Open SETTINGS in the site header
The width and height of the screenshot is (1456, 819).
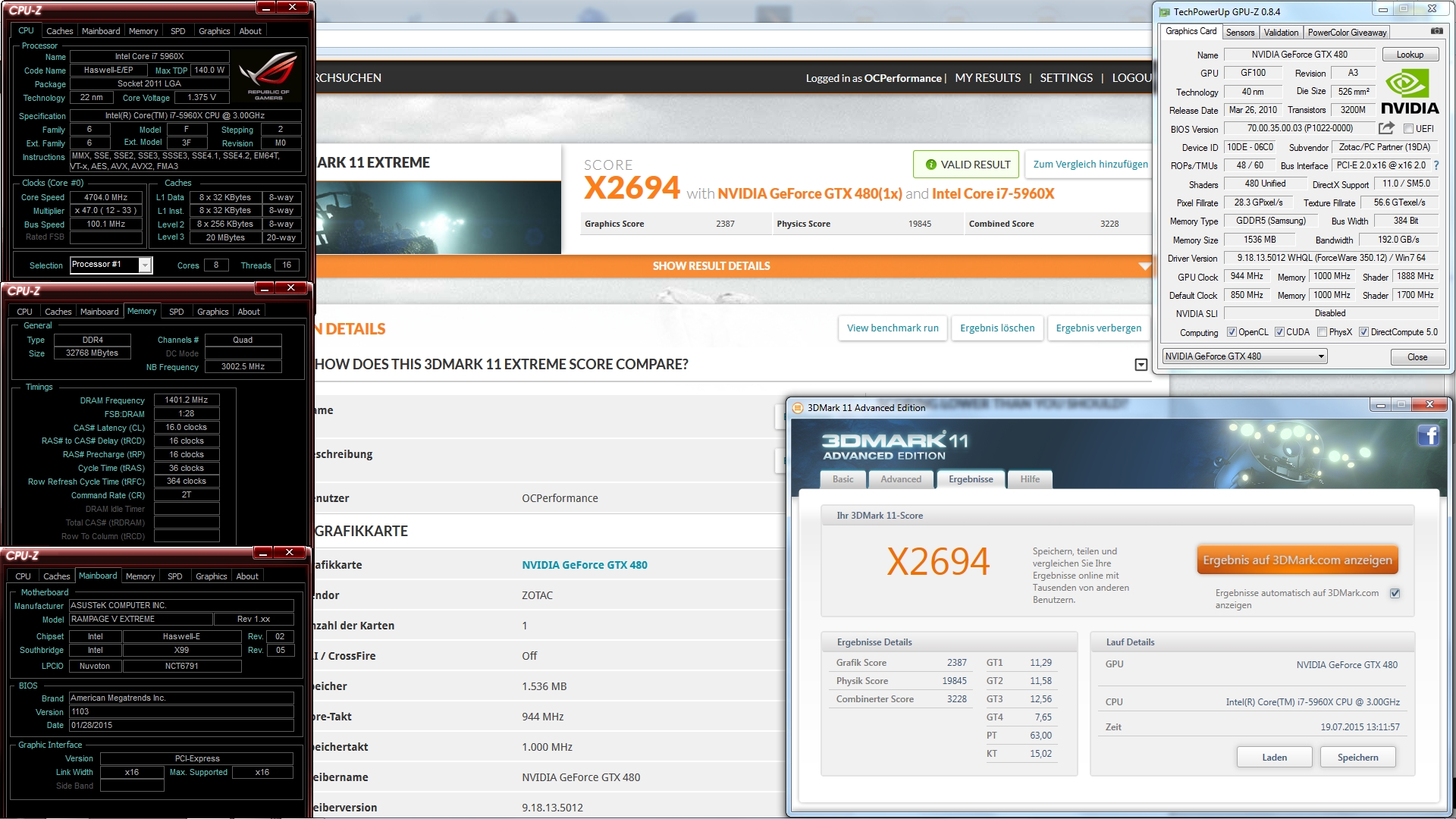pos(1066,78)
